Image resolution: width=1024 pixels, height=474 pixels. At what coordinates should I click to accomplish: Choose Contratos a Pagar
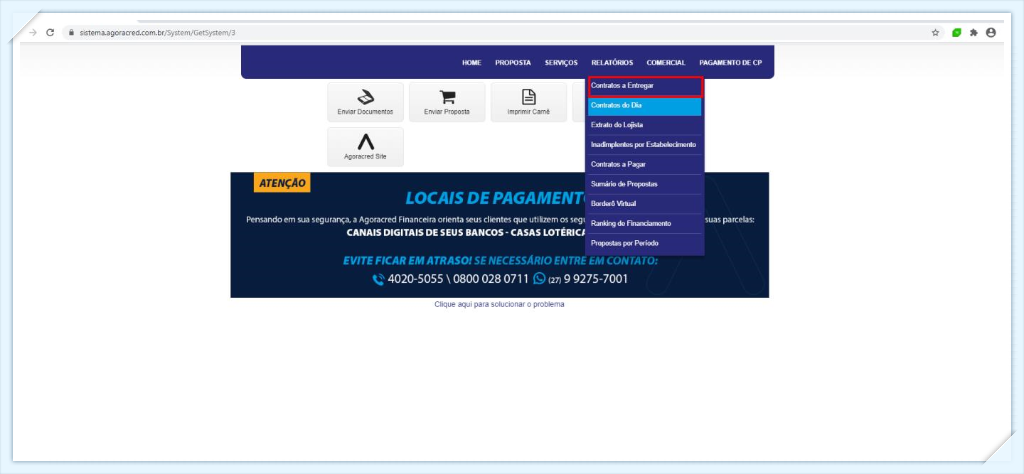tap(645, 165)
